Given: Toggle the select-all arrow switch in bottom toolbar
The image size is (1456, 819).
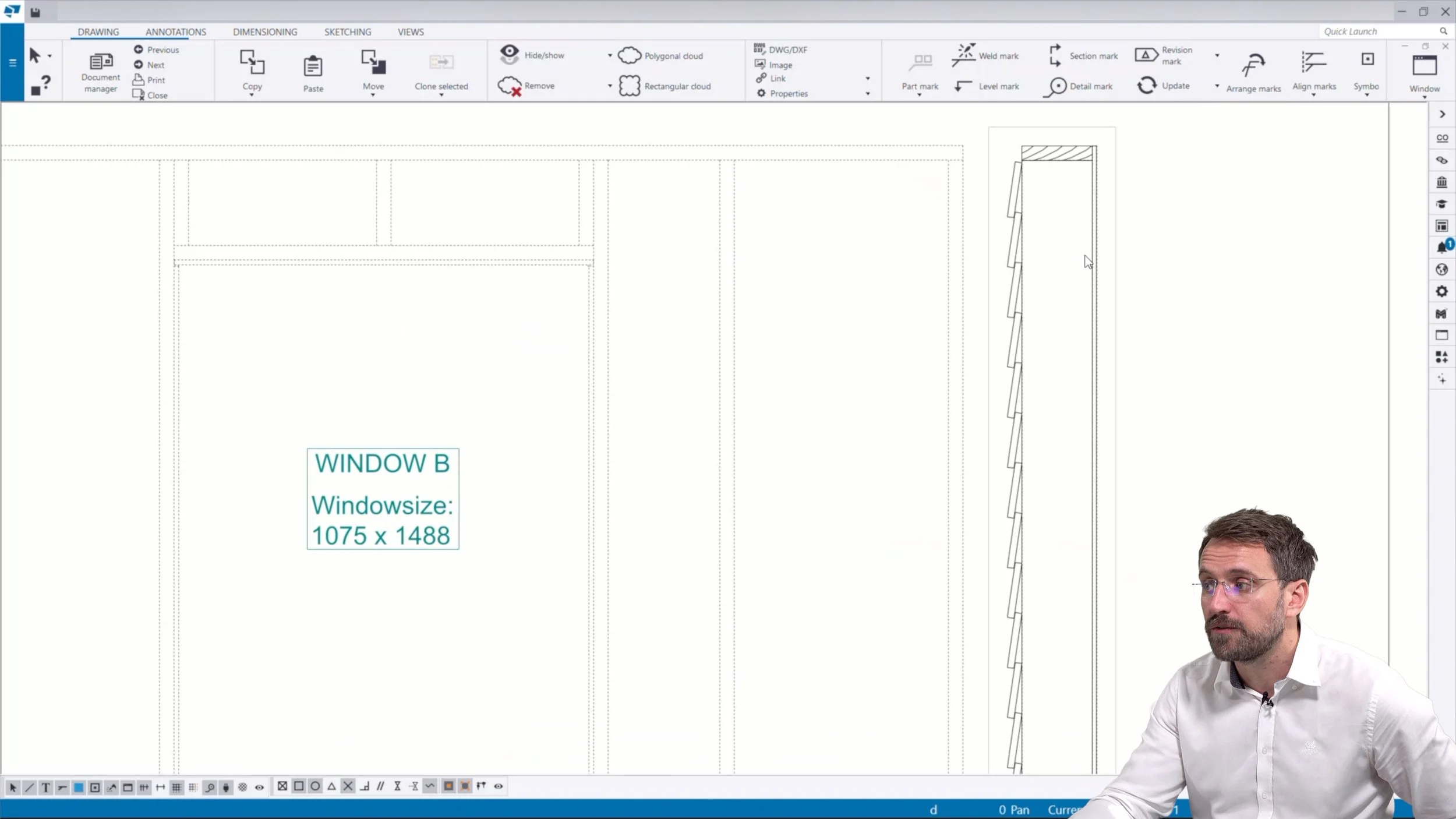Looking at the screenshot, I should (13, 788).
